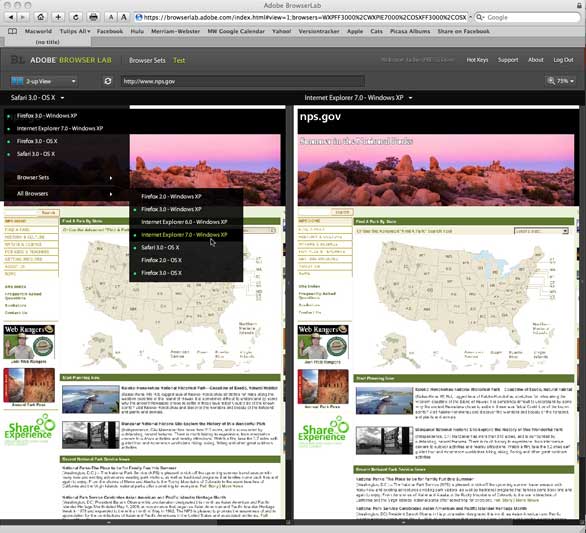586x533 pixels.
Task: Open Picasa Albums bookmark
Action: click(x=410, y=31)
